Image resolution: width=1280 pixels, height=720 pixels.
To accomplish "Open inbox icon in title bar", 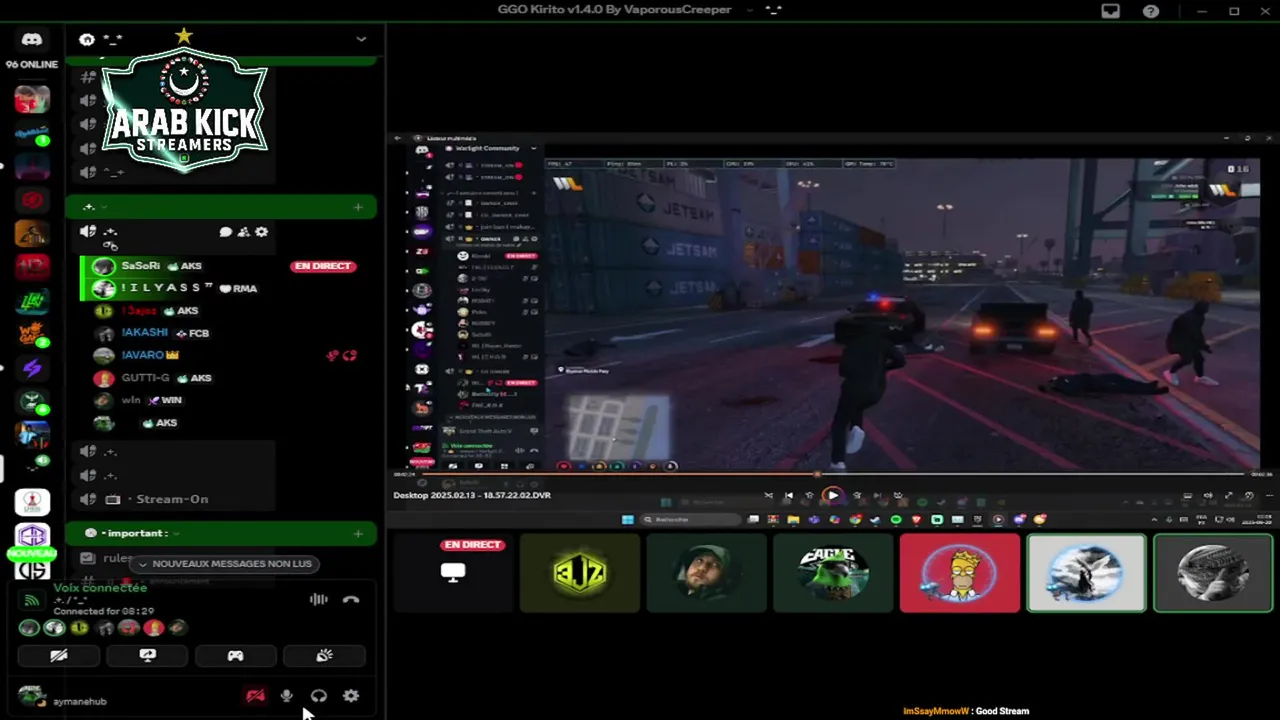I will [1111, 11].
